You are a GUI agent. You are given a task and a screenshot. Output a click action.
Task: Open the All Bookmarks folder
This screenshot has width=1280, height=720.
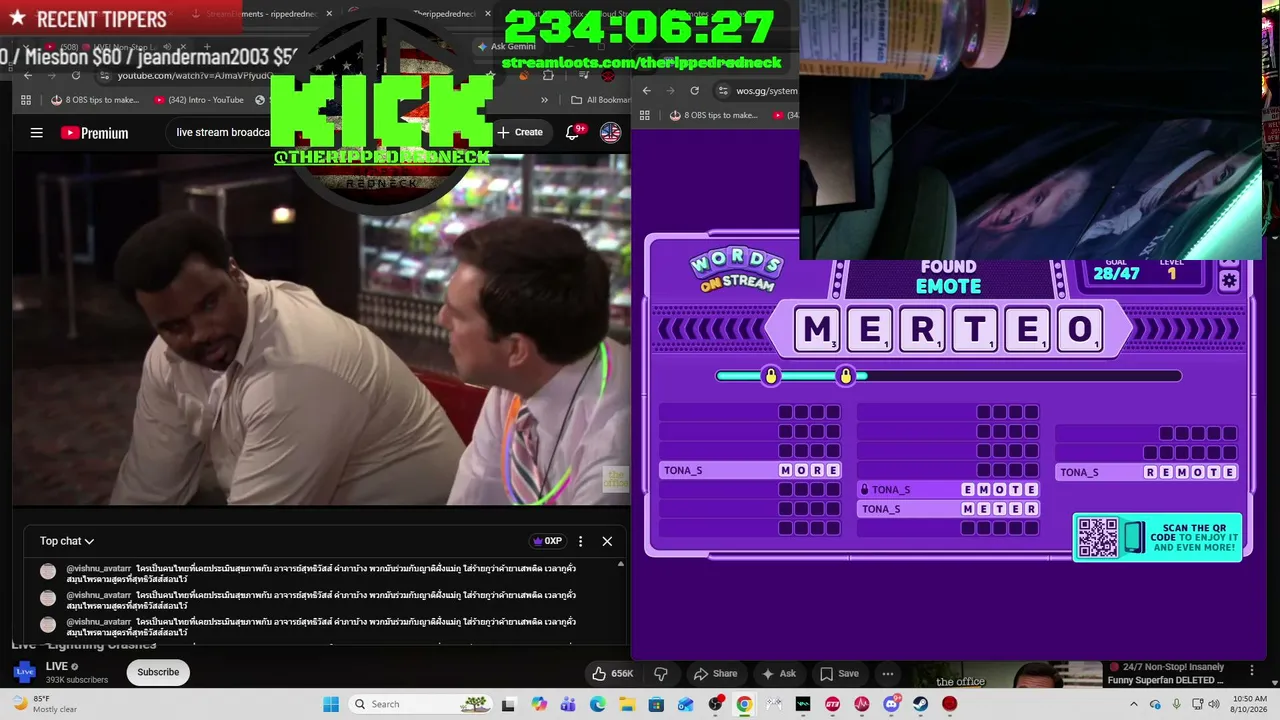point(600,100)
